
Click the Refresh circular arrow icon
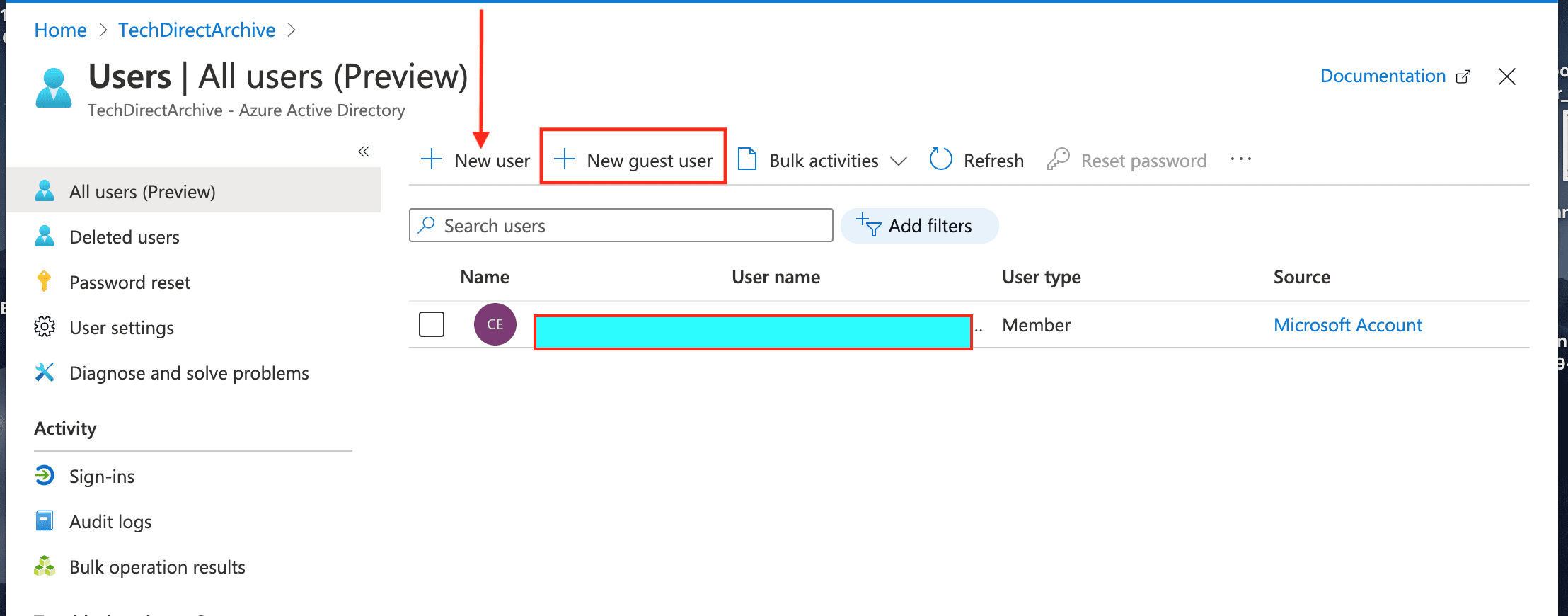tap(940, 159)
